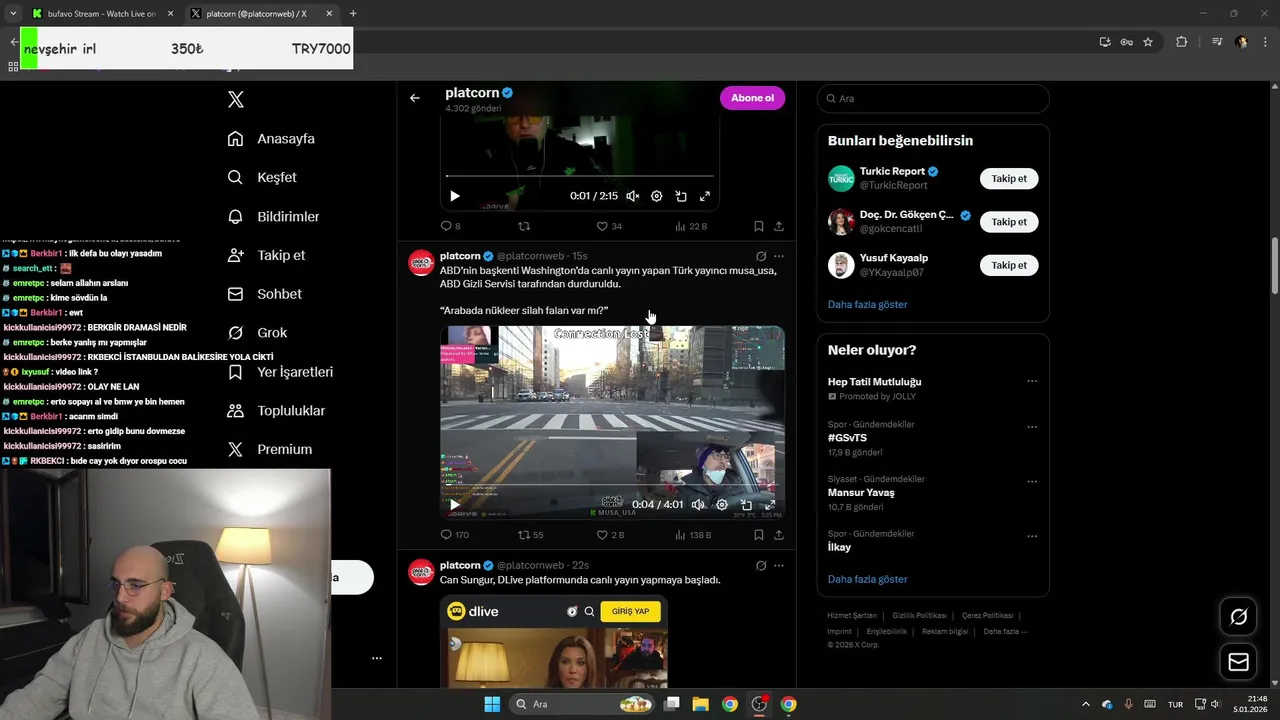The height and width of the screenshot is (720, 1280).
Task: Open the X logo home icon
Action: [x=236, y=99]
